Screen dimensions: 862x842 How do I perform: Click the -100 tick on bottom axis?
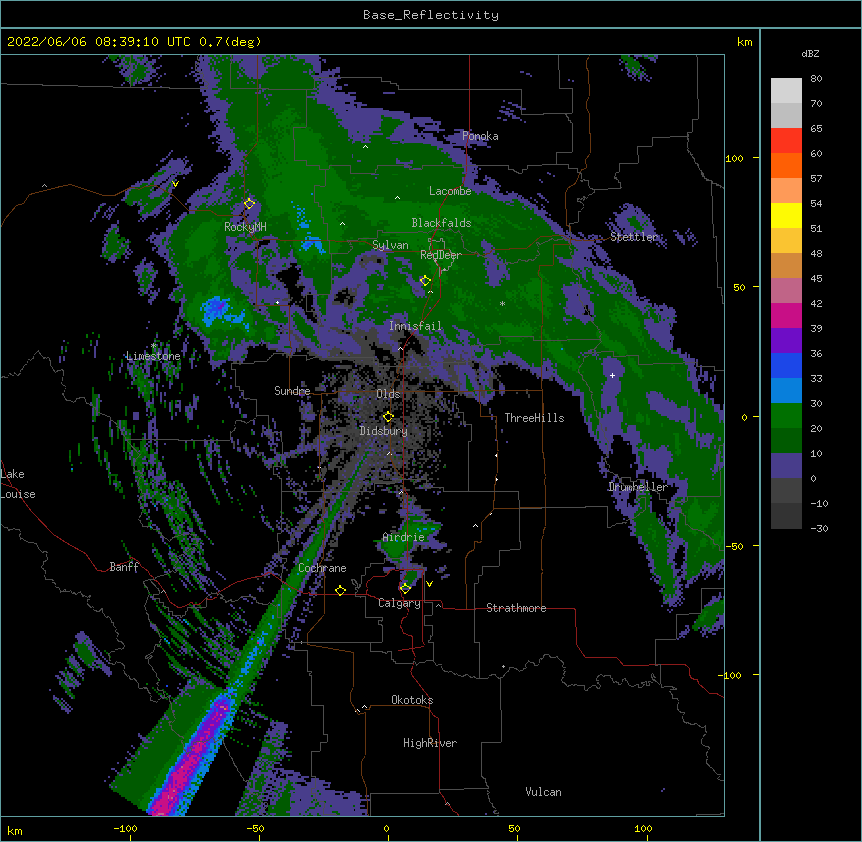125,828
